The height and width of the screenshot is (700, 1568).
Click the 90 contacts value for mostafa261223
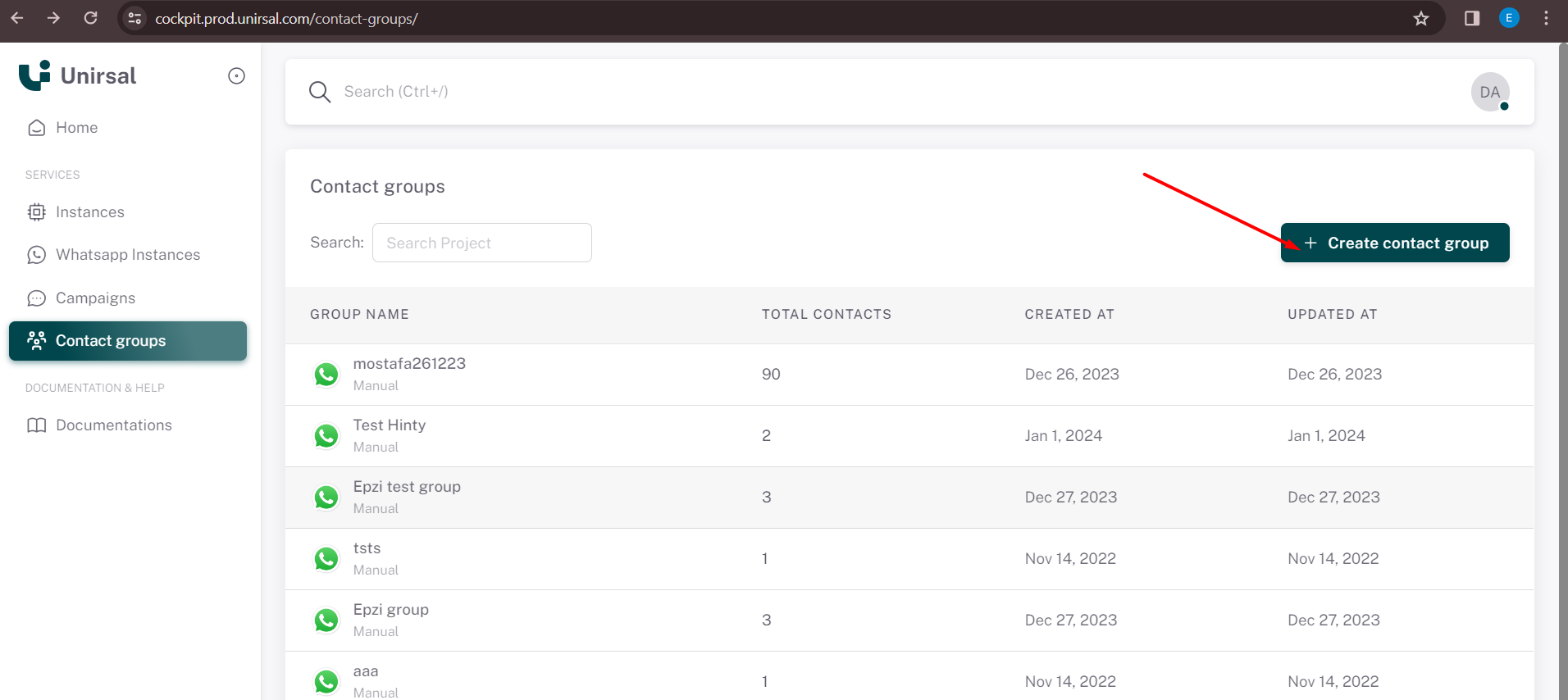pos(771,375)
